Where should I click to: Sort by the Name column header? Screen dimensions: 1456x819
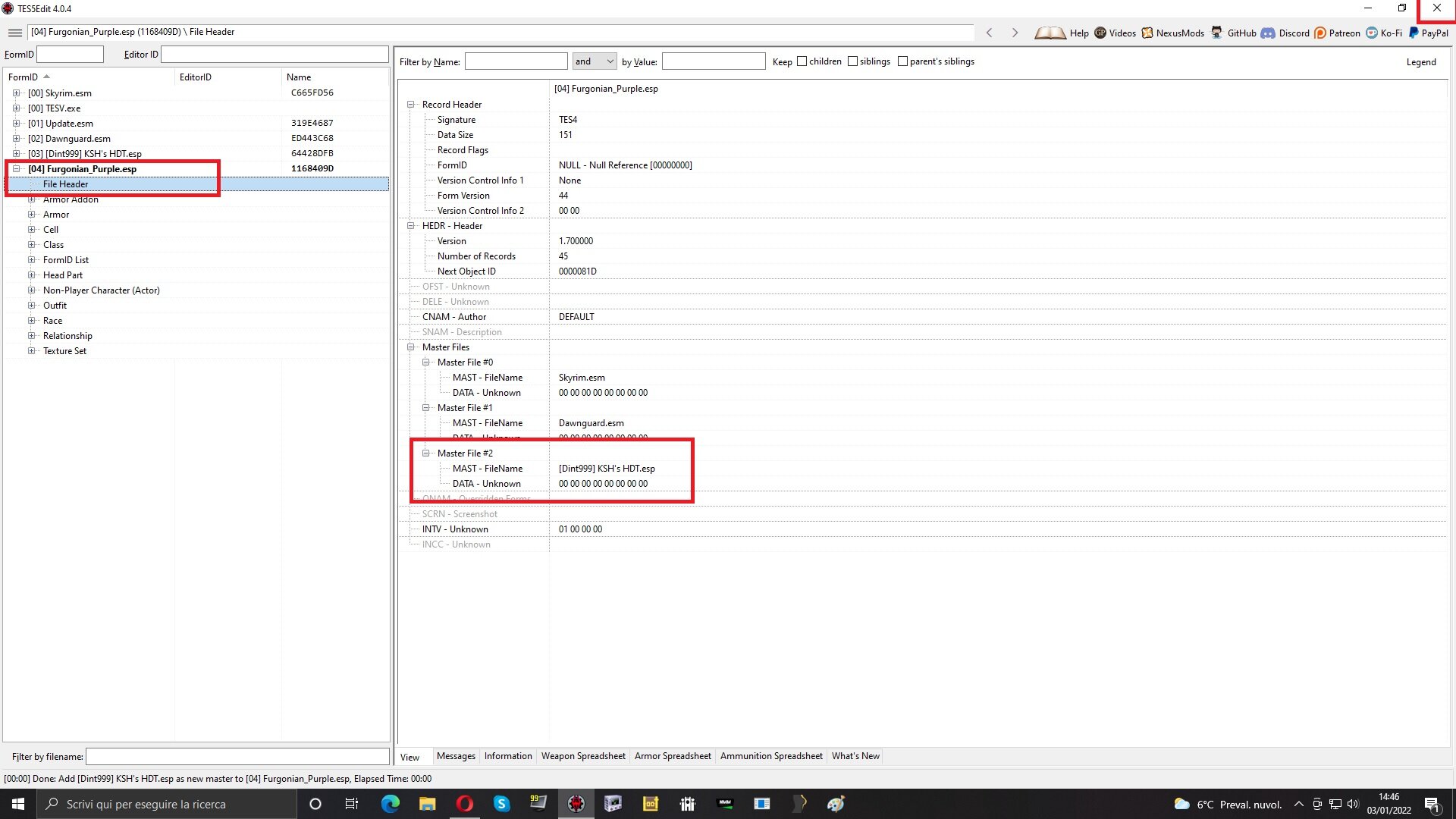click(x=335, y=77)
